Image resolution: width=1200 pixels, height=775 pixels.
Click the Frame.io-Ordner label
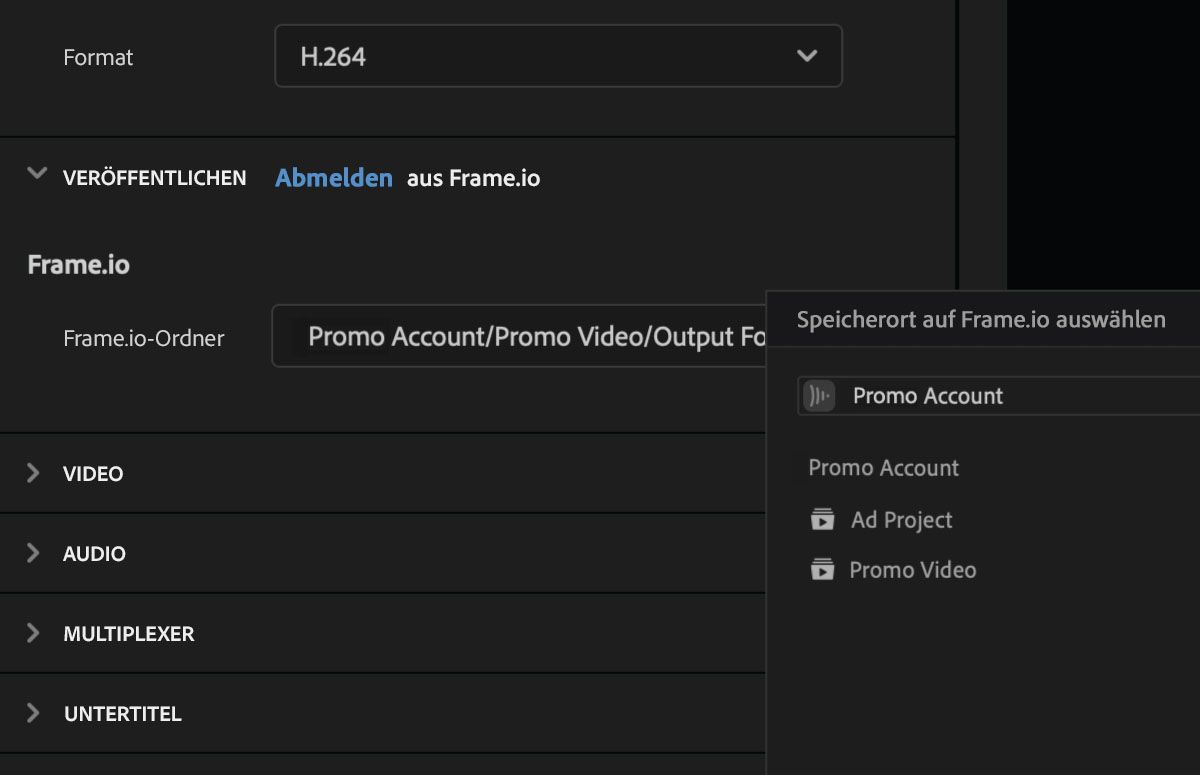(143, 338)
